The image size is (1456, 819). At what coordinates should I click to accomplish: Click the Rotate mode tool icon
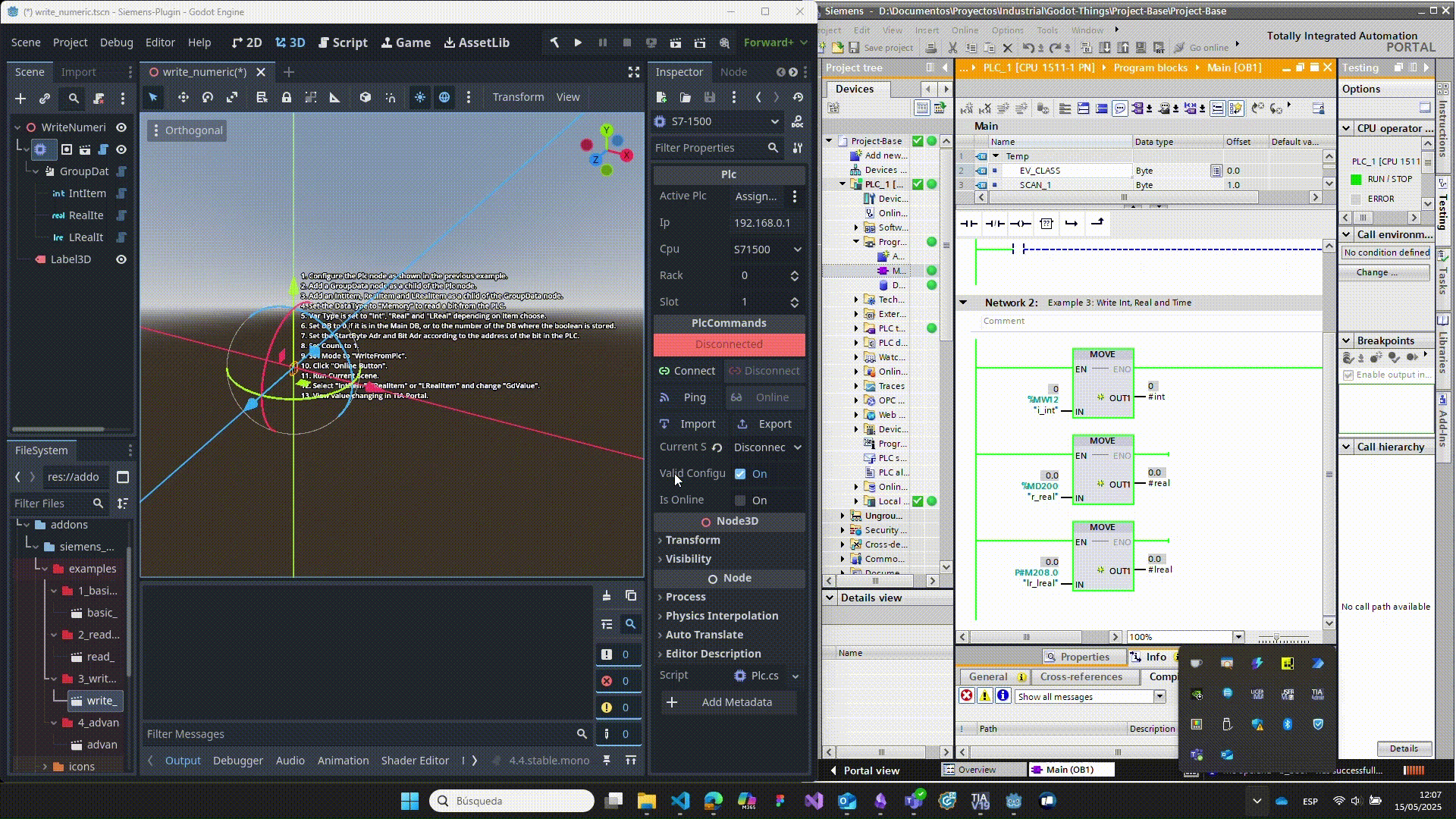(x=208, y=97)
